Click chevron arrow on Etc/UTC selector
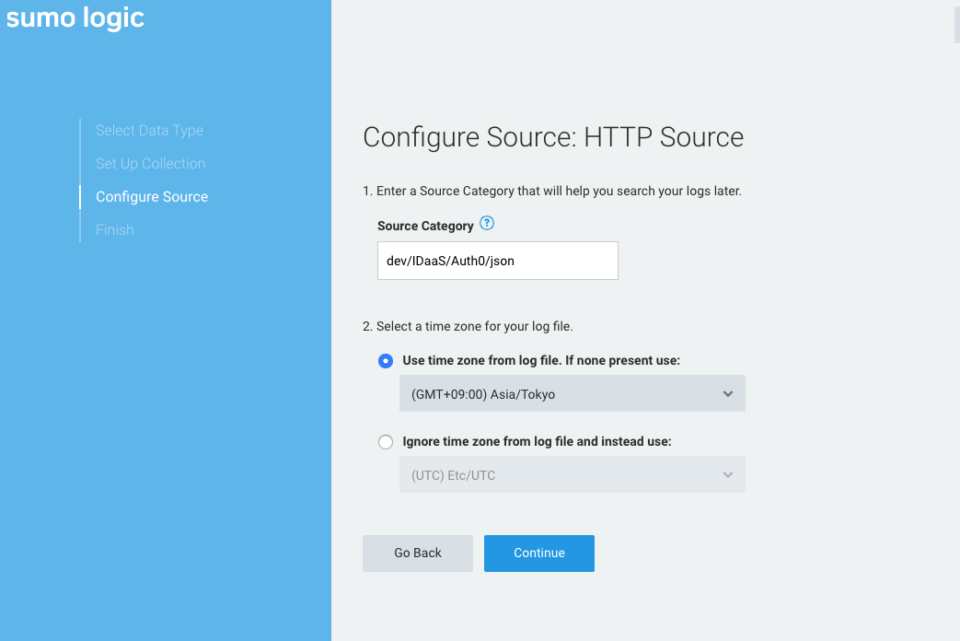This screenshot has width=960, height=641. 727,474
